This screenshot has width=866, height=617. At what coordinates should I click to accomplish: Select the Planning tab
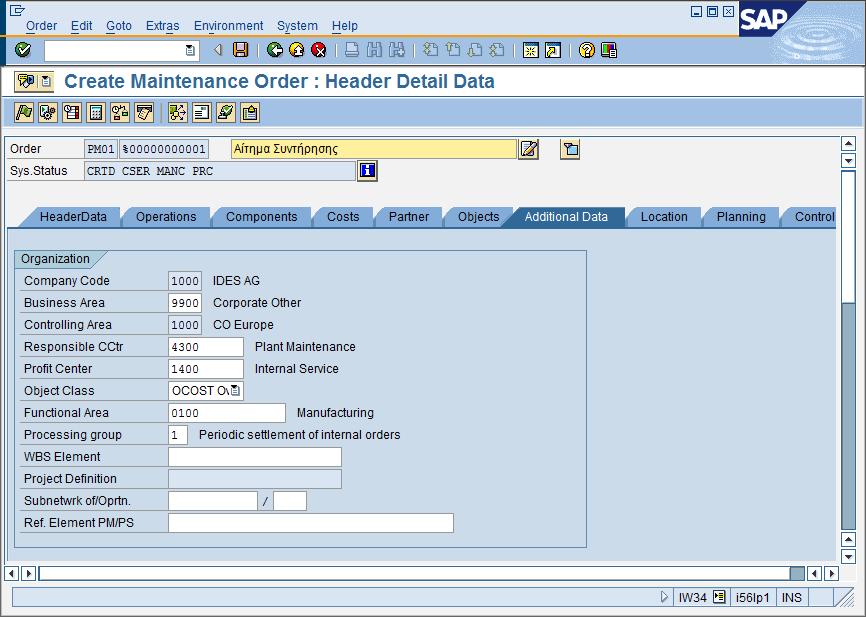pos(741,217)
